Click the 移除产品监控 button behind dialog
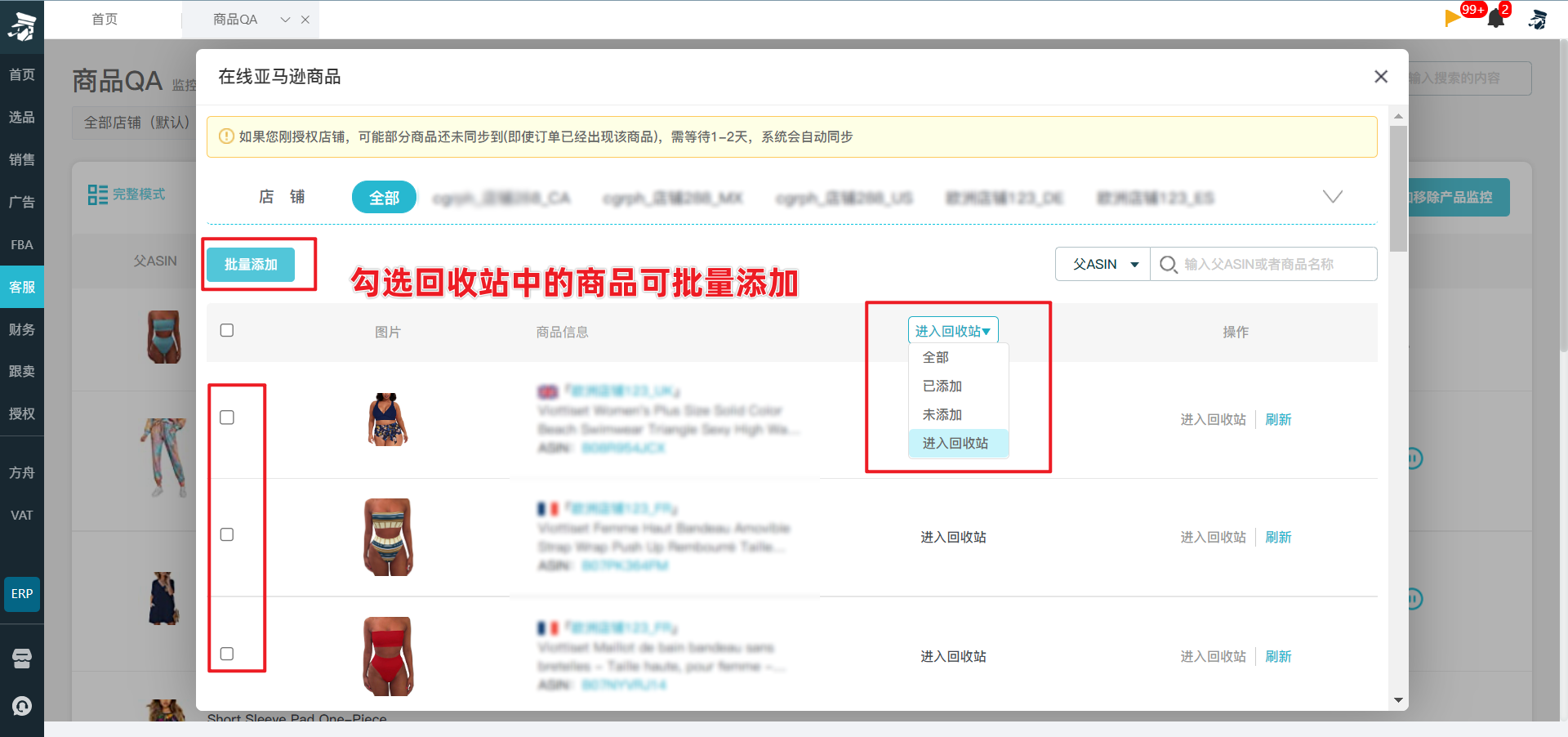This screenshot has width=1568, height=737. pos(1458,198)
